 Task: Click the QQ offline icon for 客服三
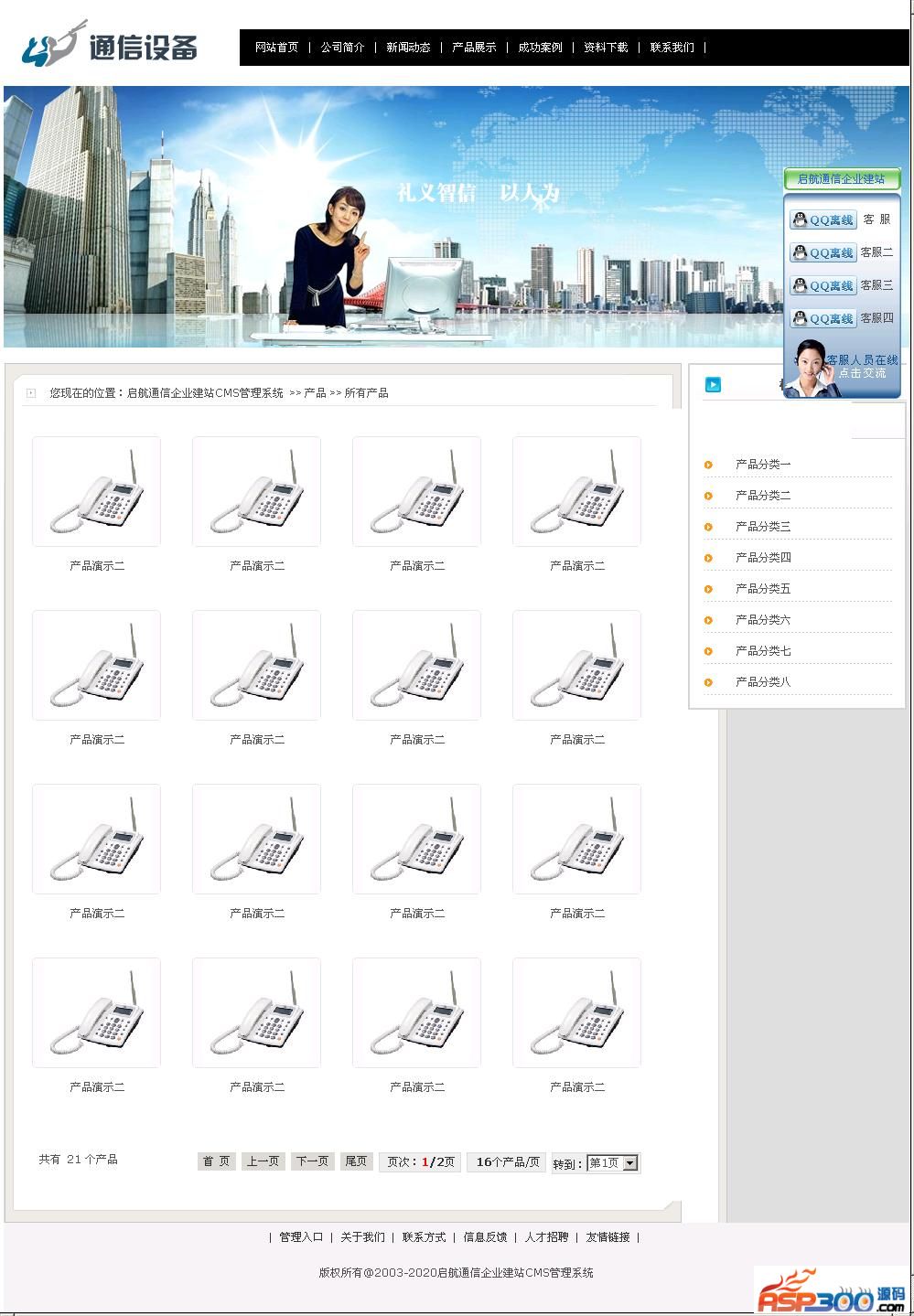coord(823,285)
